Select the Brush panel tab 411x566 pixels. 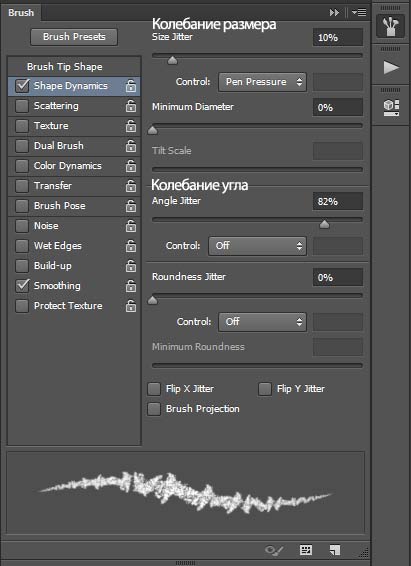21,13
